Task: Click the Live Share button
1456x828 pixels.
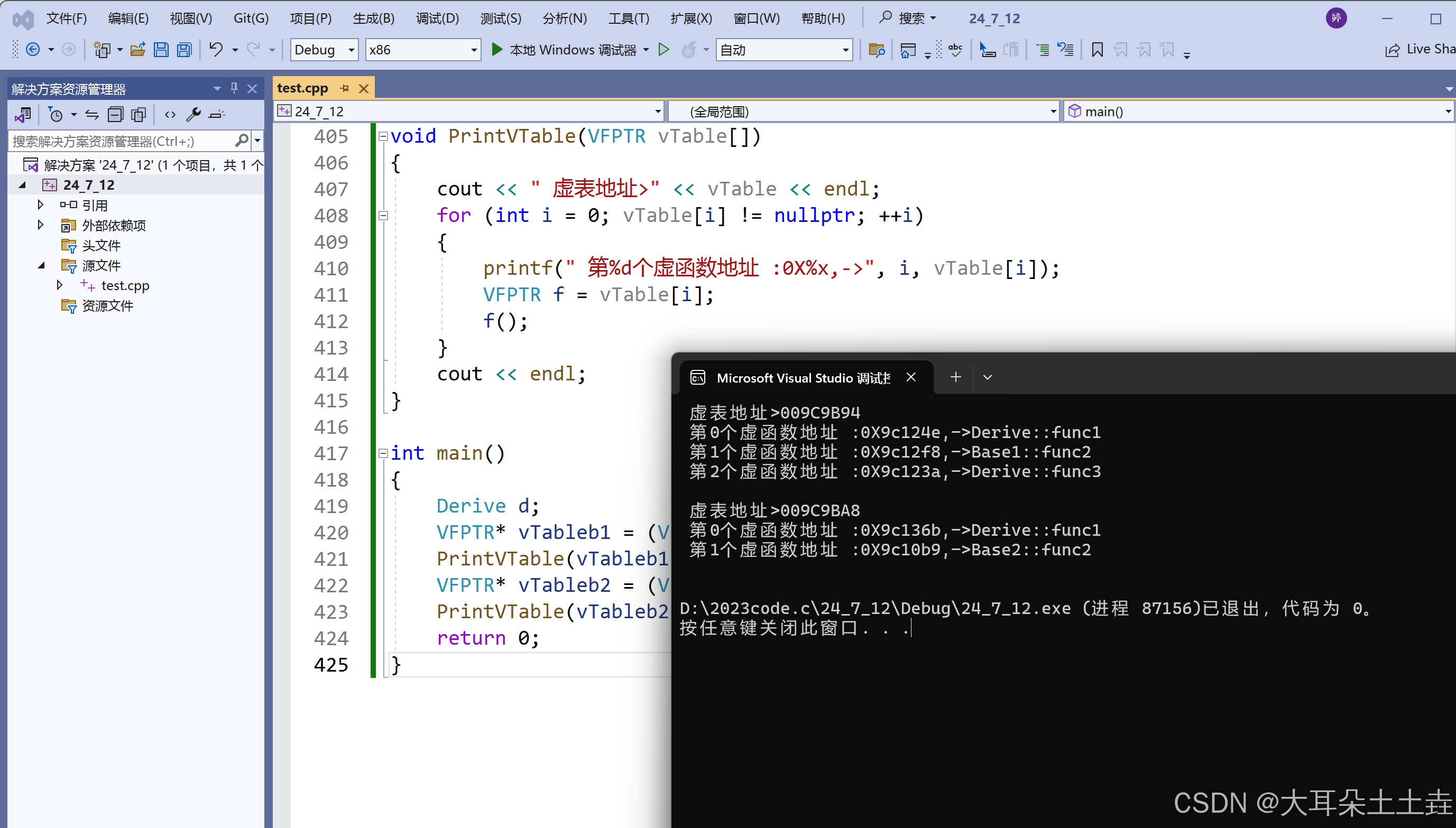Action: 1420,50
